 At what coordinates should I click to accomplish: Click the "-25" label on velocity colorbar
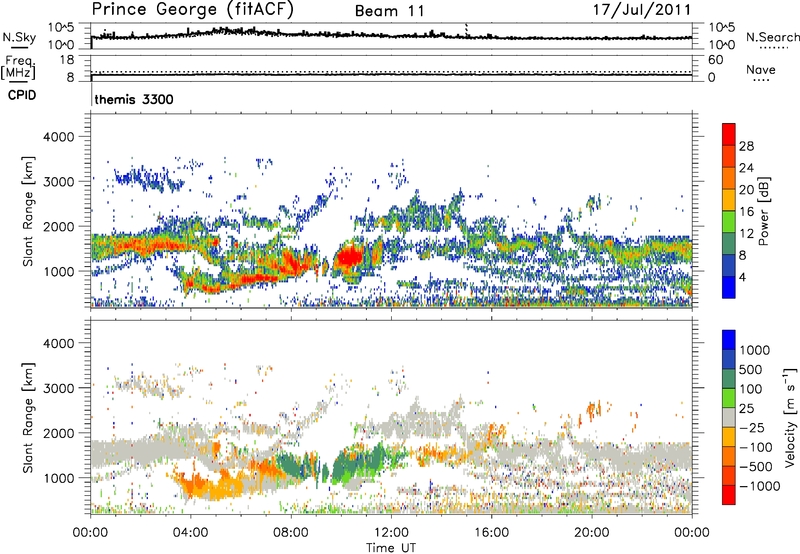(x=752, y=428)
